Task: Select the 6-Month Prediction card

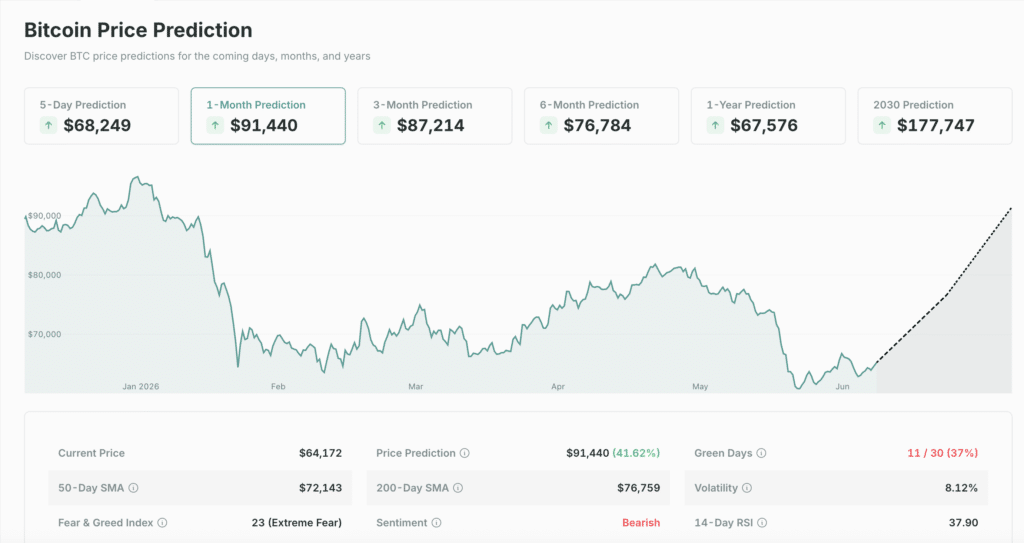Action: (x=601, y=116)
